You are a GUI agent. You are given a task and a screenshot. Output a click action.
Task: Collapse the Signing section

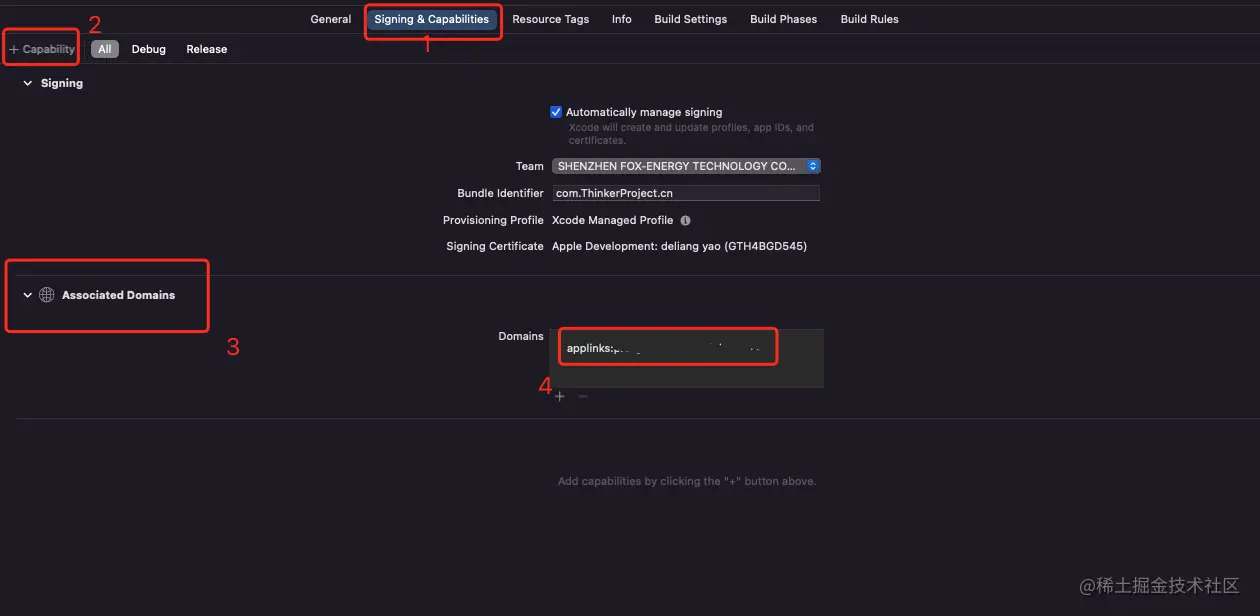(x=27, y=83)
